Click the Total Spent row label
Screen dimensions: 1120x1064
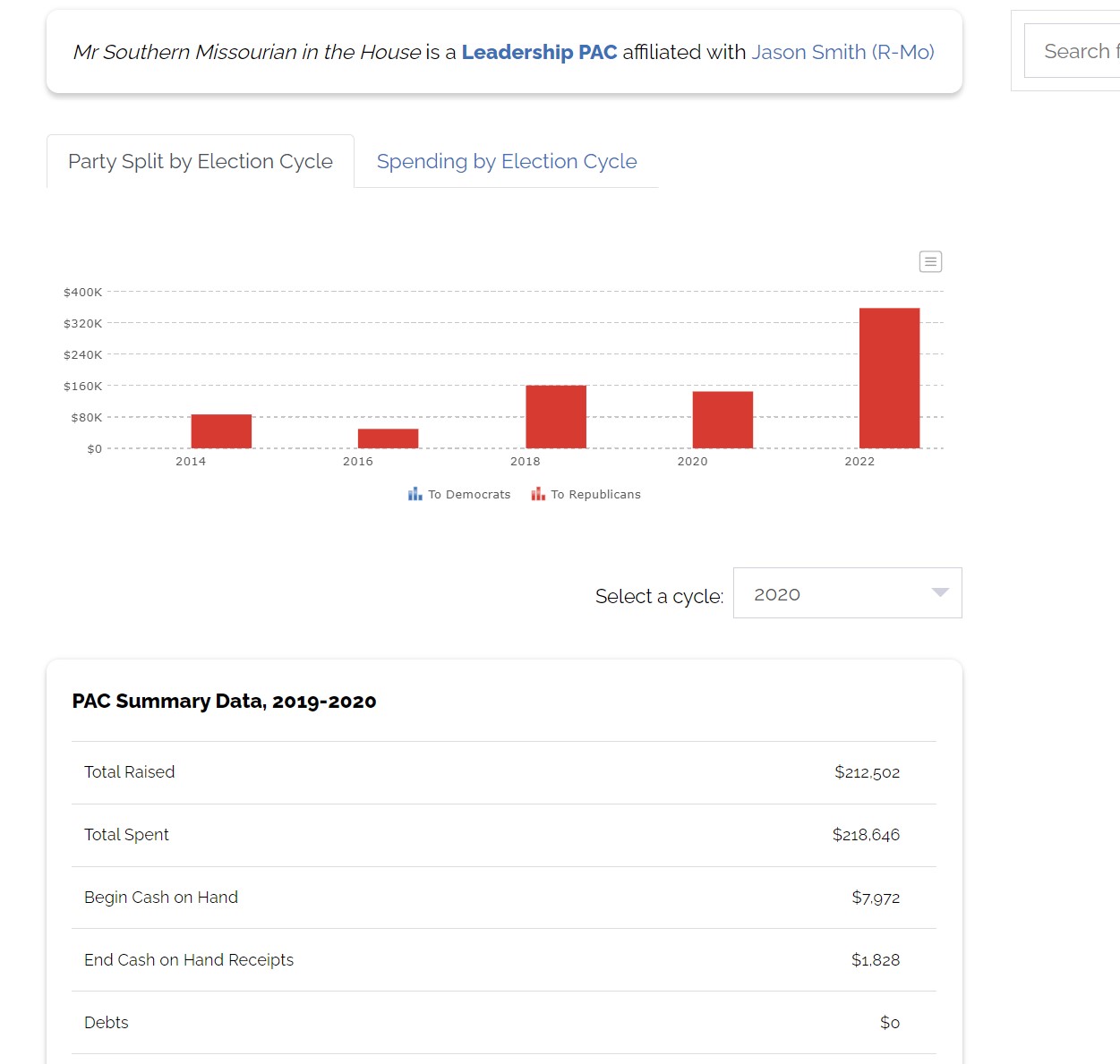pyautogui.click(x=126, y=835)
